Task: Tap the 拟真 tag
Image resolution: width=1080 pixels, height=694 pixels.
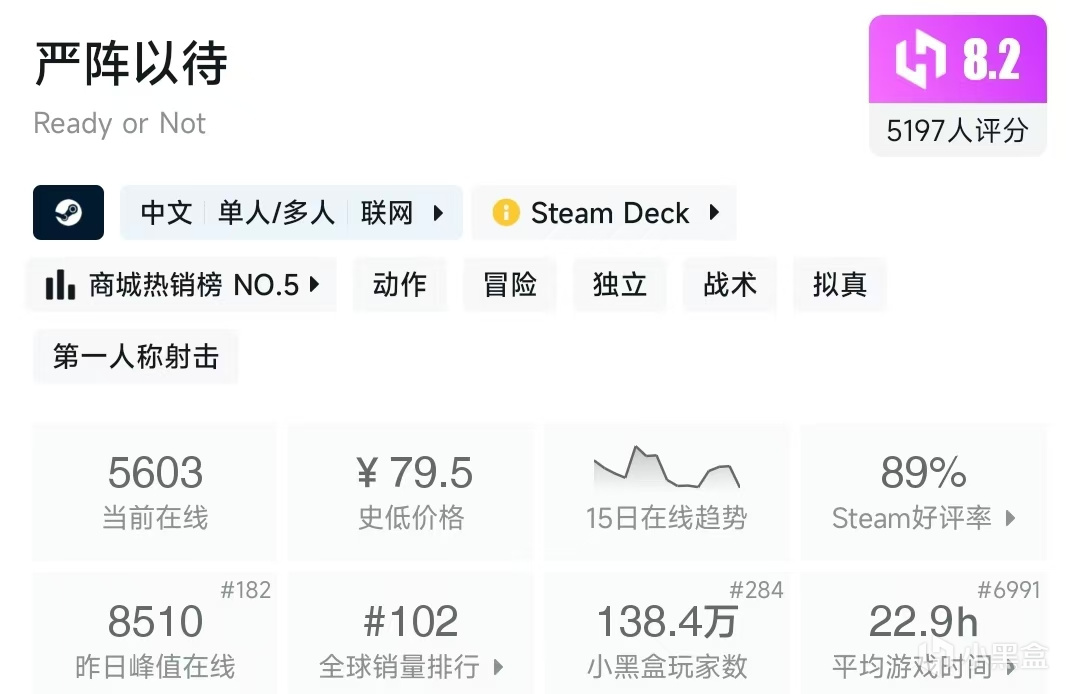Action: (x=840, y=285)
